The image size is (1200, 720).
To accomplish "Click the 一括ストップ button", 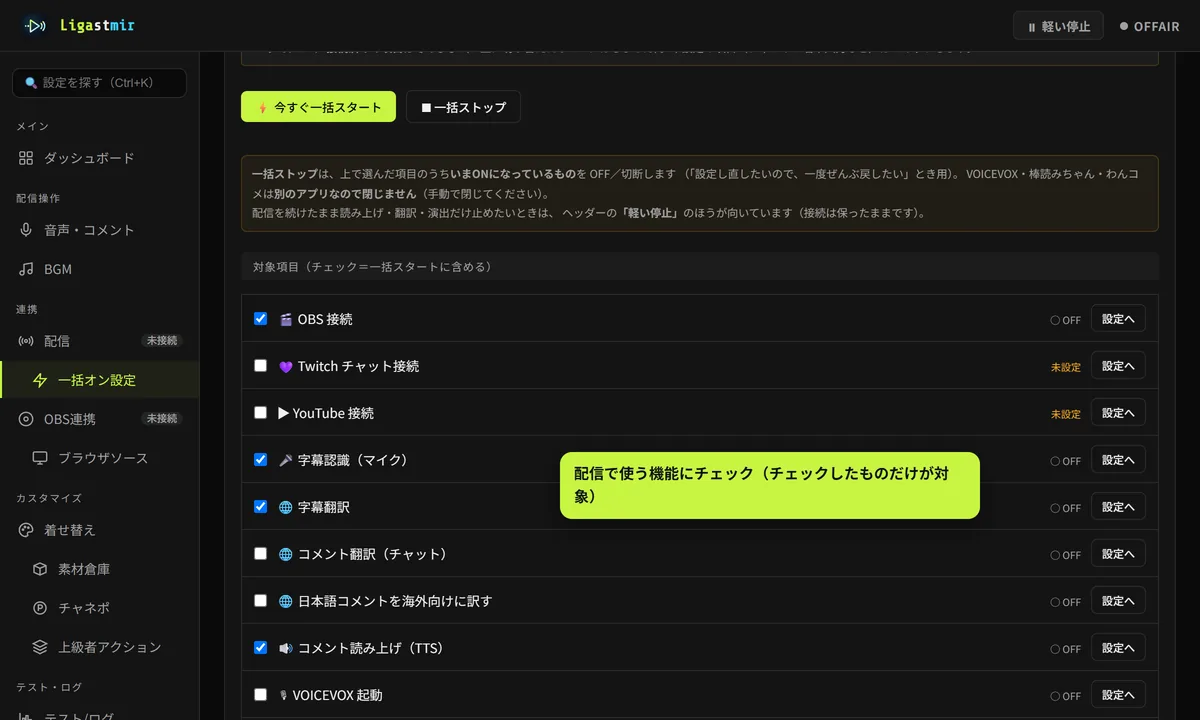I will (x=463, y=107).
